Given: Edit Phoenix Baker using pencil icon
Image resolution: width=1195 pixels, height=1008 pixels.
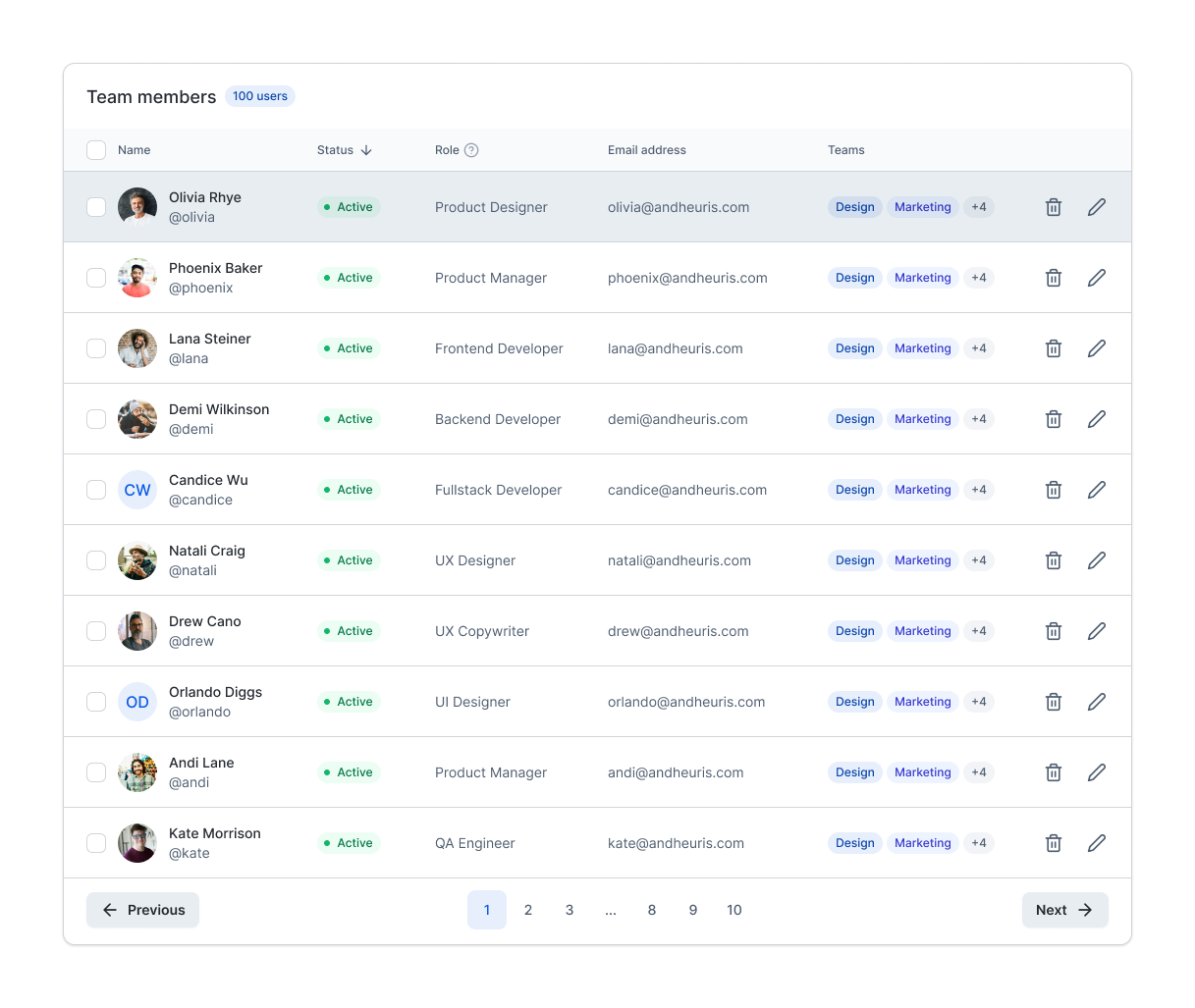Looking at the screenshot, I should point(1096,278).
